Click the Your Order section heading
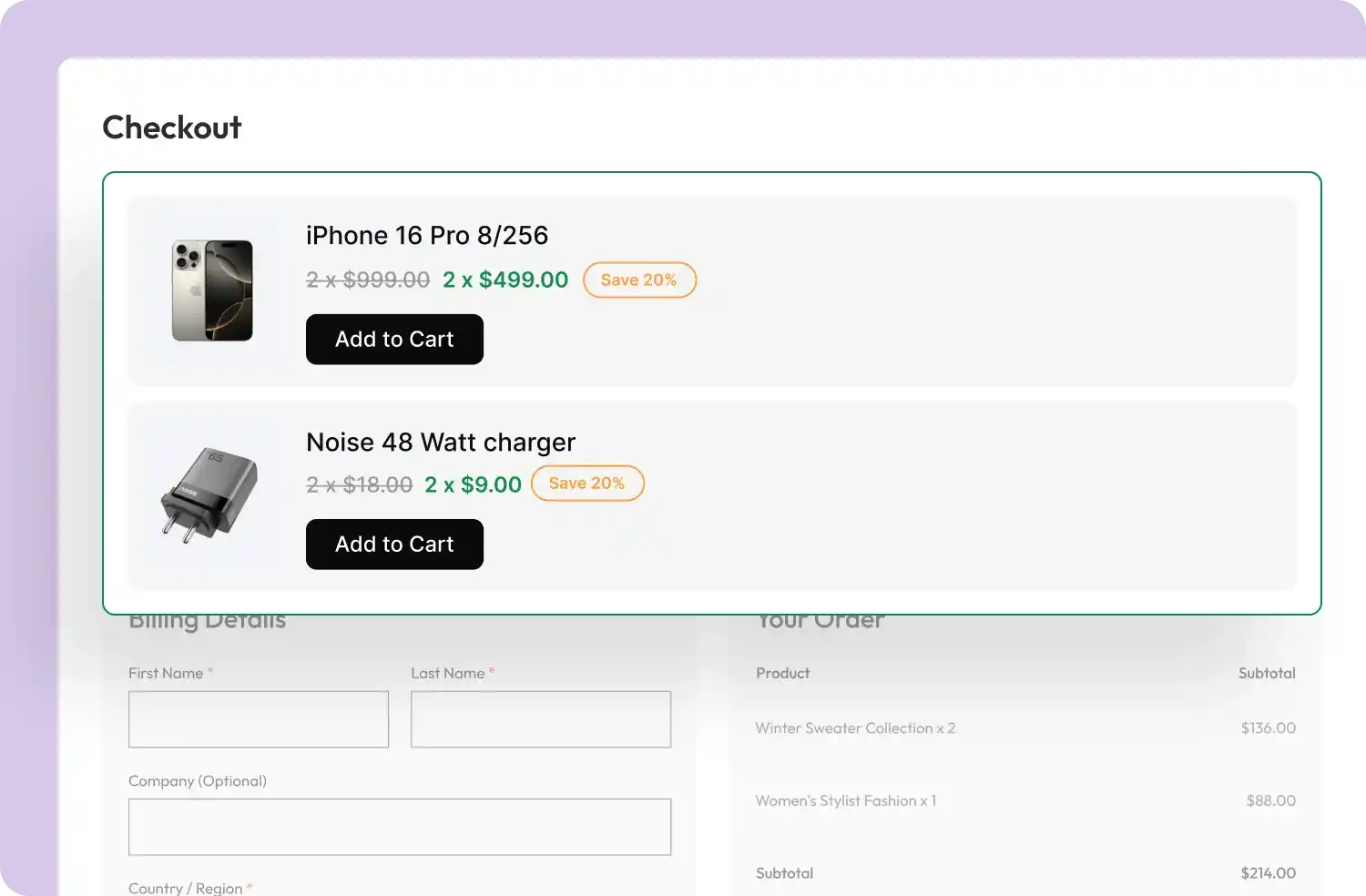This screenshot has height=896, width=1366. (820, 619)
